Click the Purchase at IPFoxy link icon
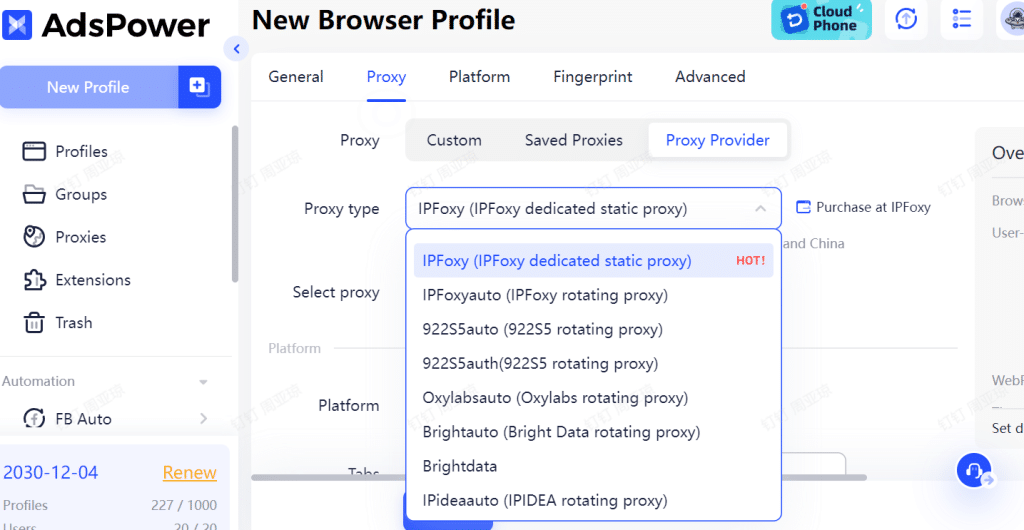The width and height of the screenshot is (1024, 530). click(803, 208)
